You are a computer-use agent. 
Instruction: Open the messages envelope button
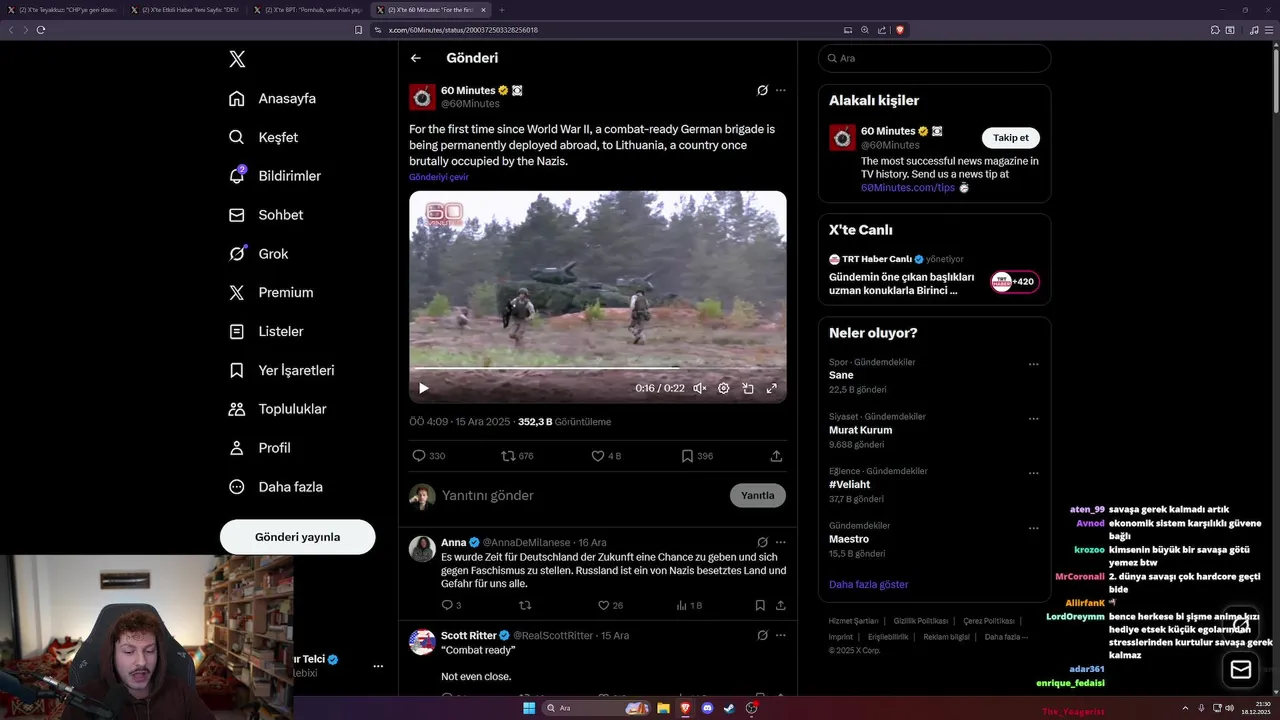(x=1241, y=670)
